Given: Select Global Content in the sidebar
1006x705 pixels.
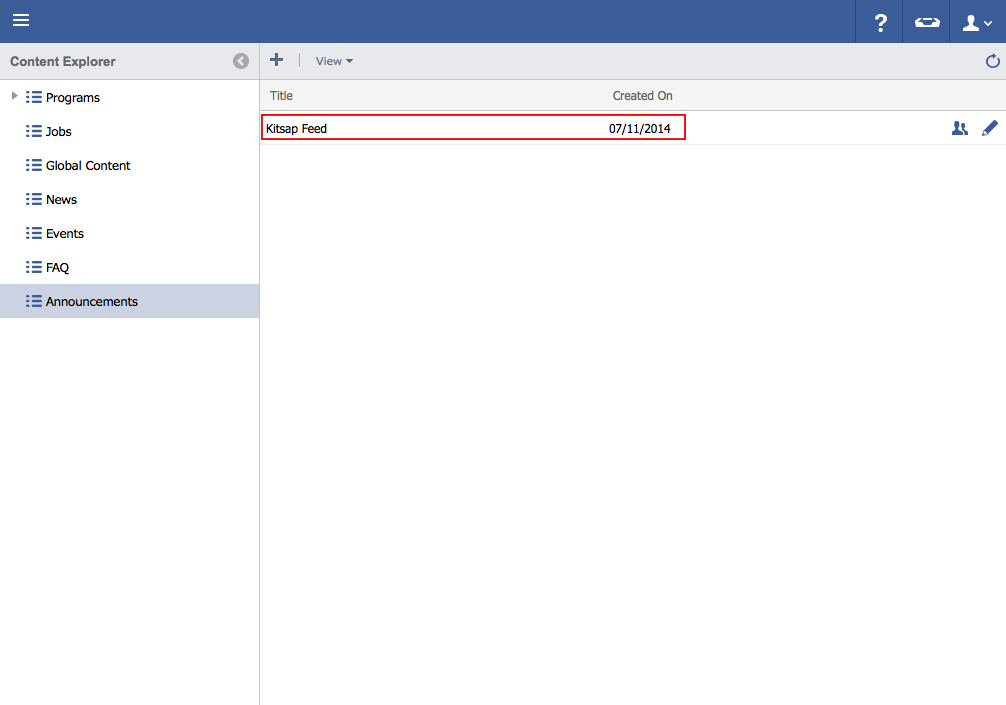Looking at the screenshot, I should point(88,165).
